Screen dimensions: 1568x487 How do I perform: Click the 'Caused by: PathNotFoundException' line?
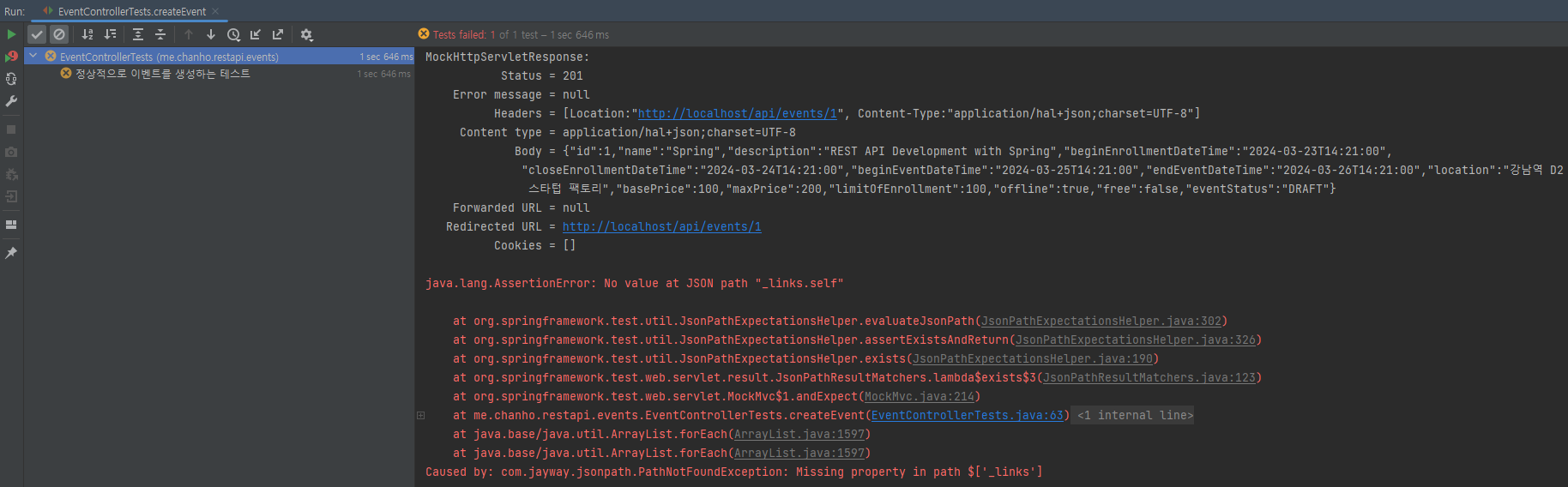(x=733, y=472)
